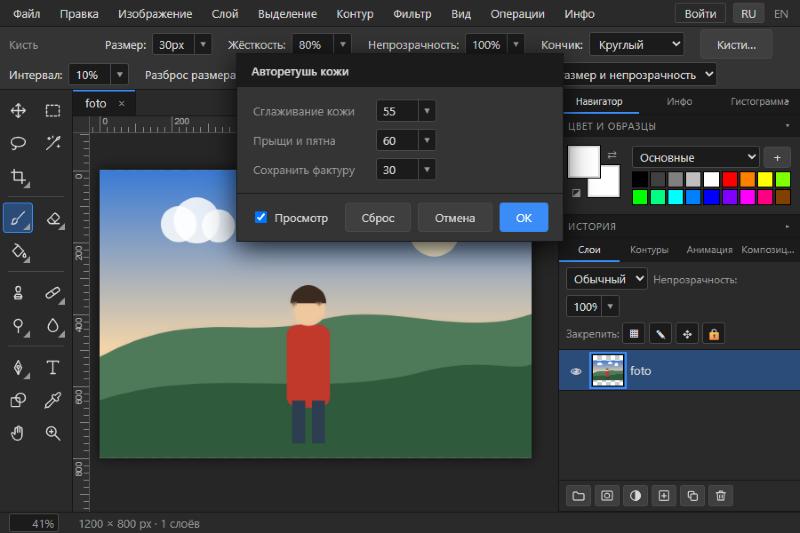Image resolution: width=800 pixels, height=533 pixels.
Task: Click the Отмена button
Action: pos(455,217)
